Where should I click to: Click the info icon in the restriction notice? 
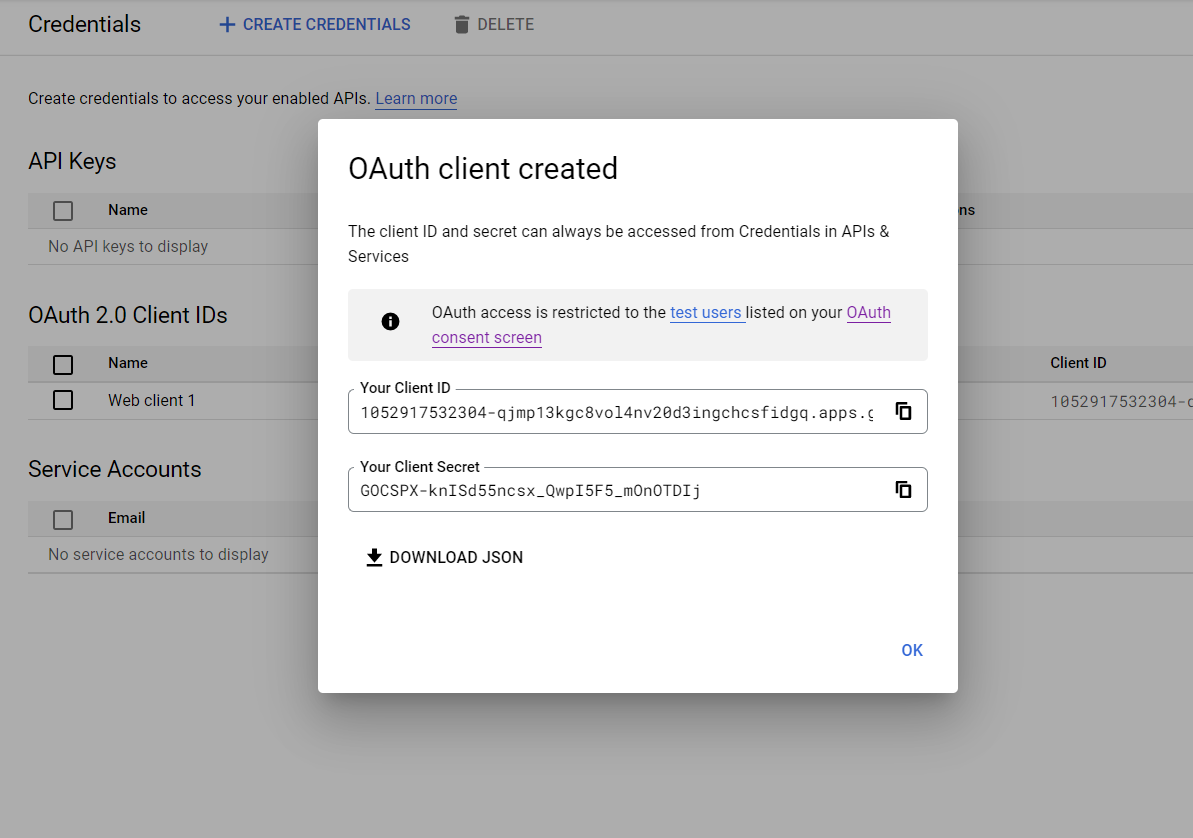[x=391, y=323]
